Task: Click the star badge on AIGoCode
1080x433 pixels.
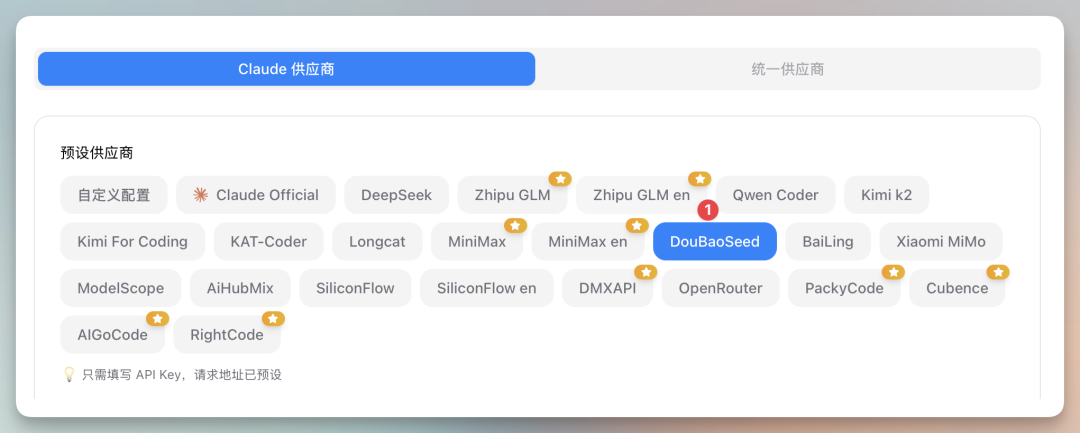Action: (x=158, y=319)
